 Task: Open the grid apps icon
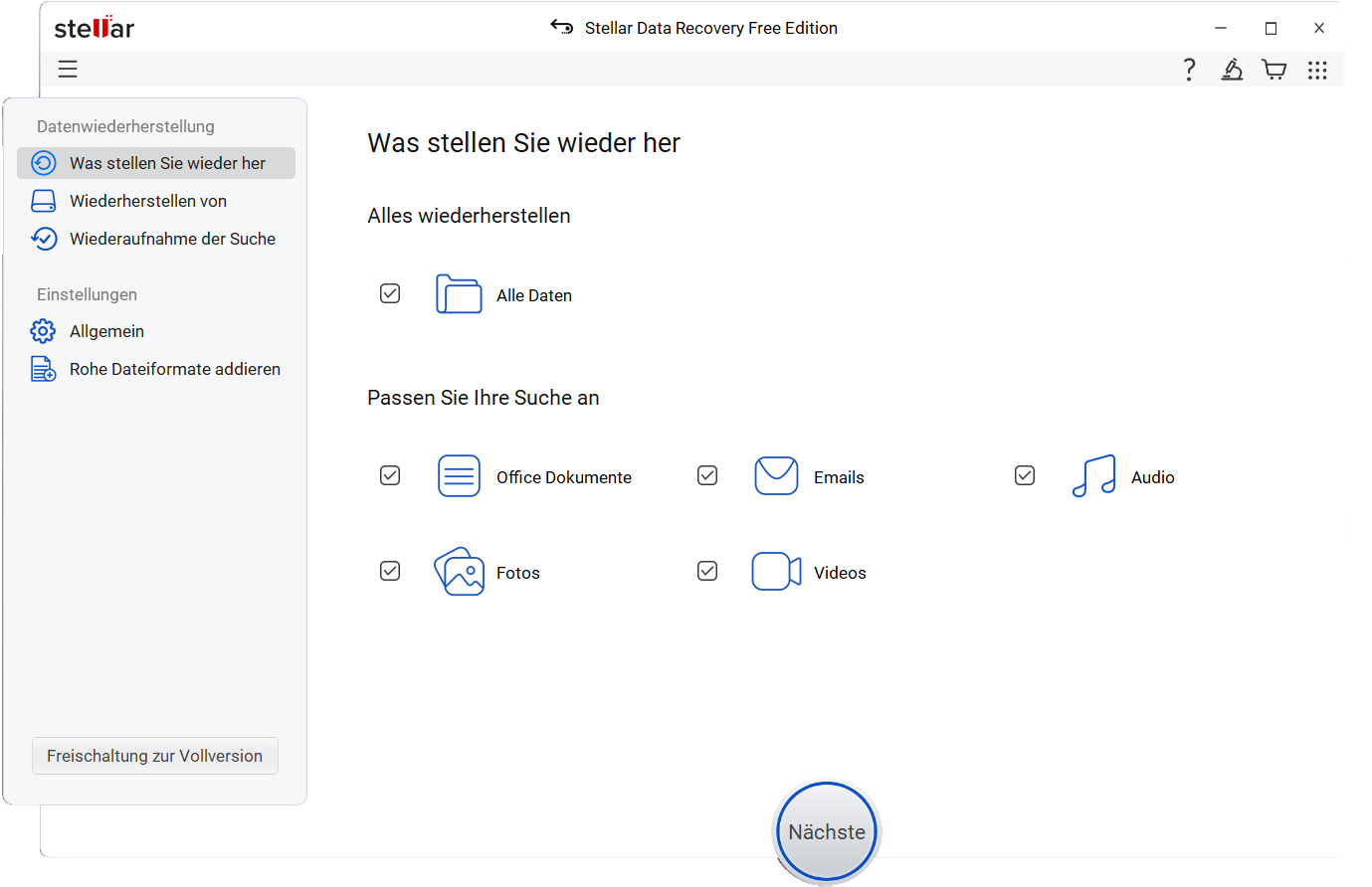[x=1317, y=69]
